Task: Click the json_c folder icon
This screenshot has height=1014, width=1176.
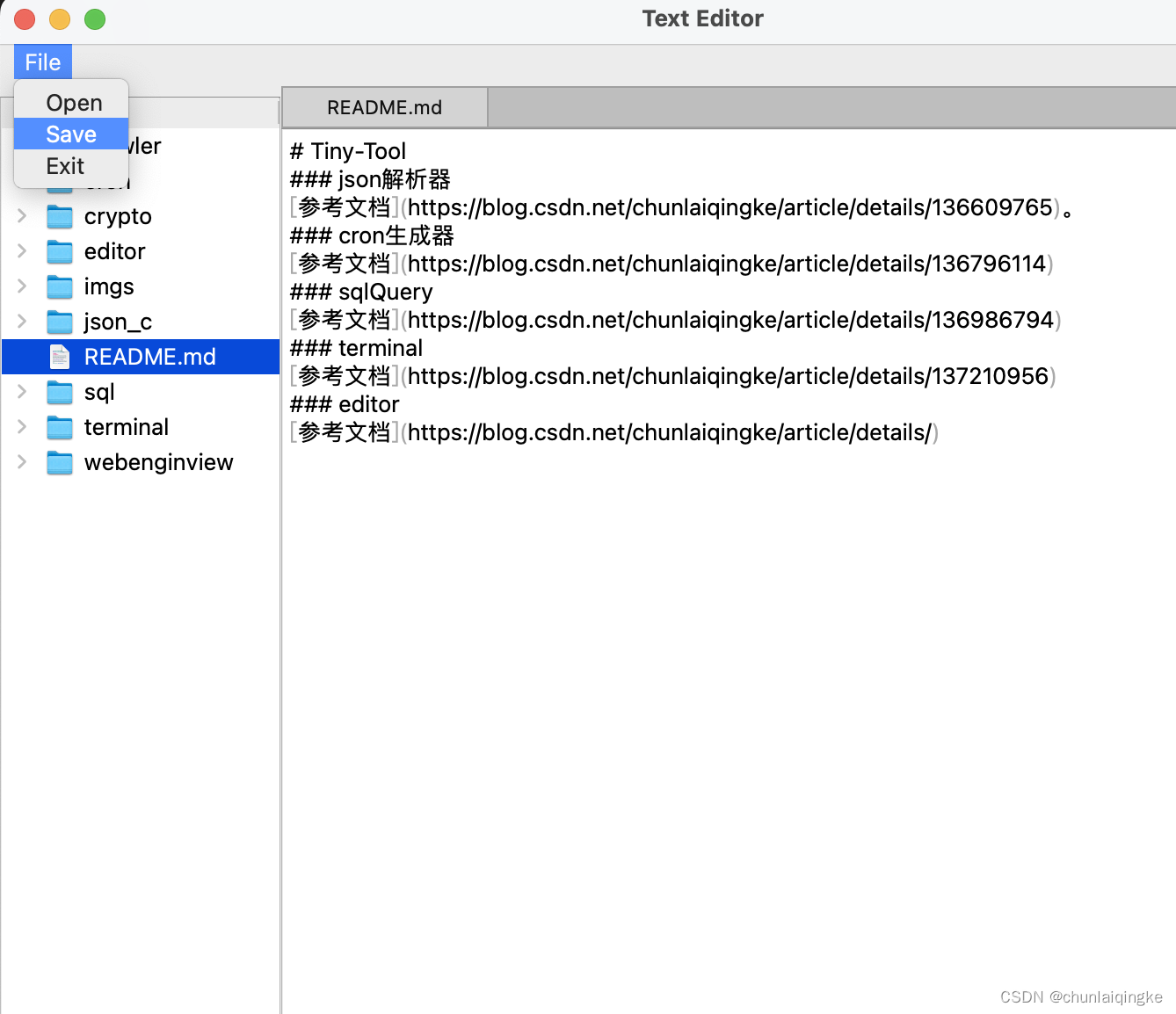Action: (59, 322)
